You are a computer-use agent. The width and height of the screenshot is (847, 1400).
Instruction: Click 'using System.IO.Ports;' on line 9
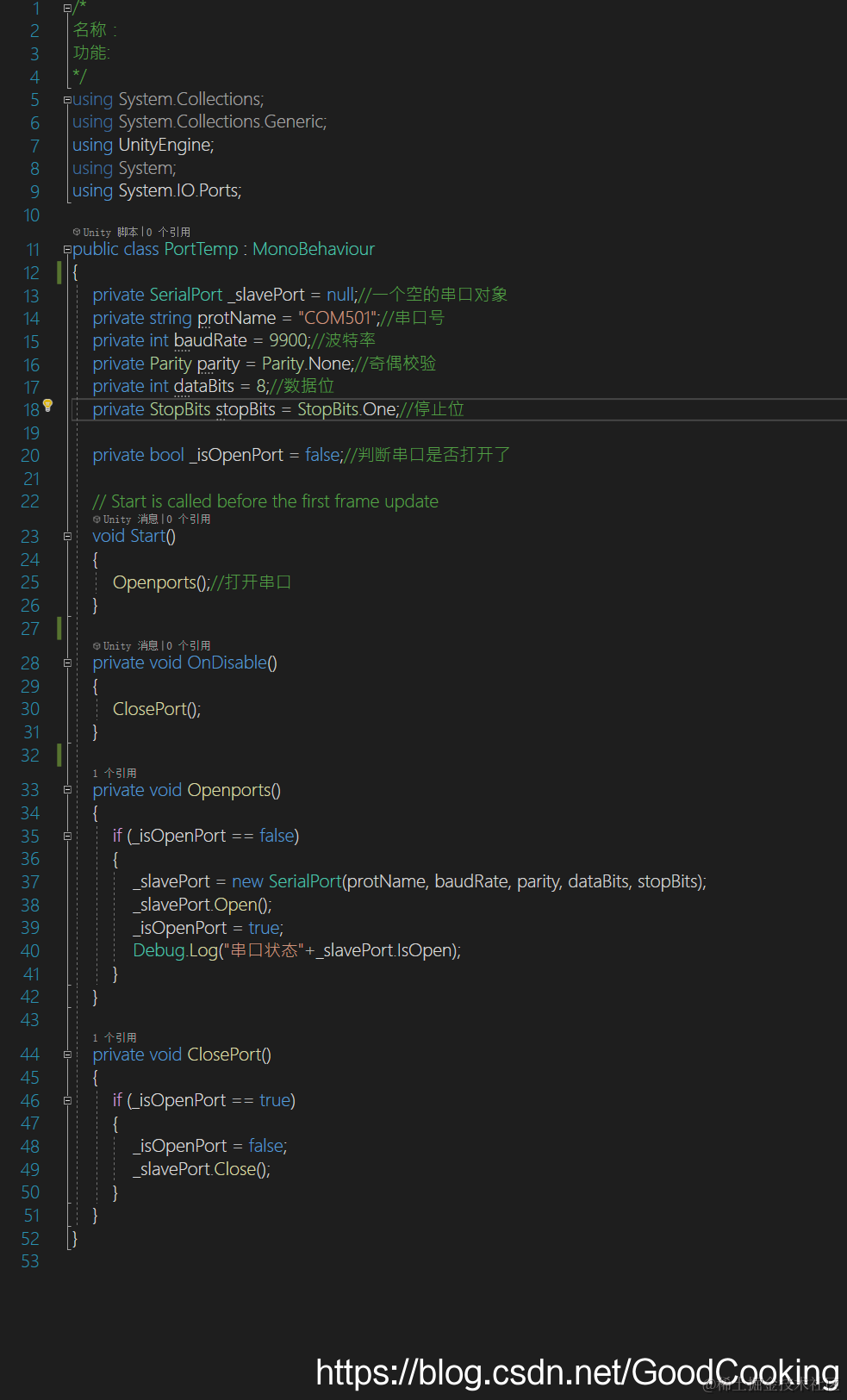point(157,190)
